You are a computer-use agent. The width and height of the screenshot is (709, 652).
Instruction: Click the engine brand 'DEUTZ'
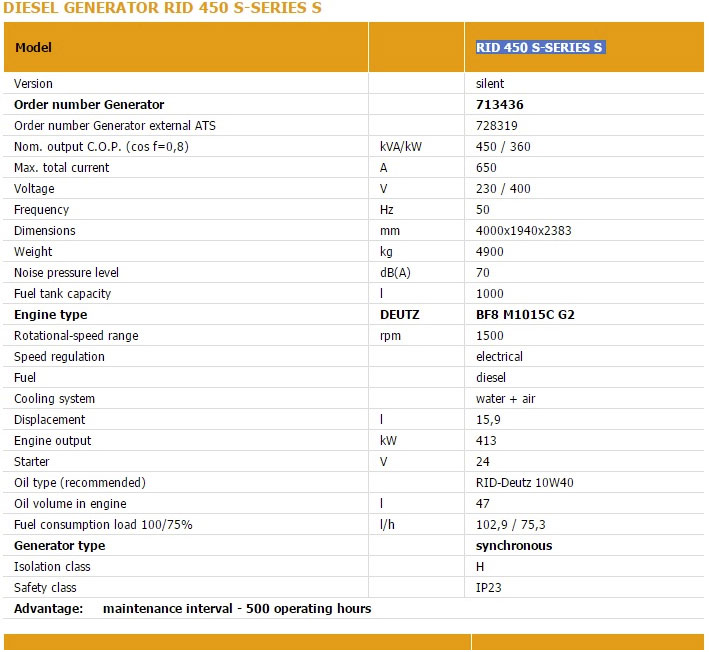coord(400,315)
